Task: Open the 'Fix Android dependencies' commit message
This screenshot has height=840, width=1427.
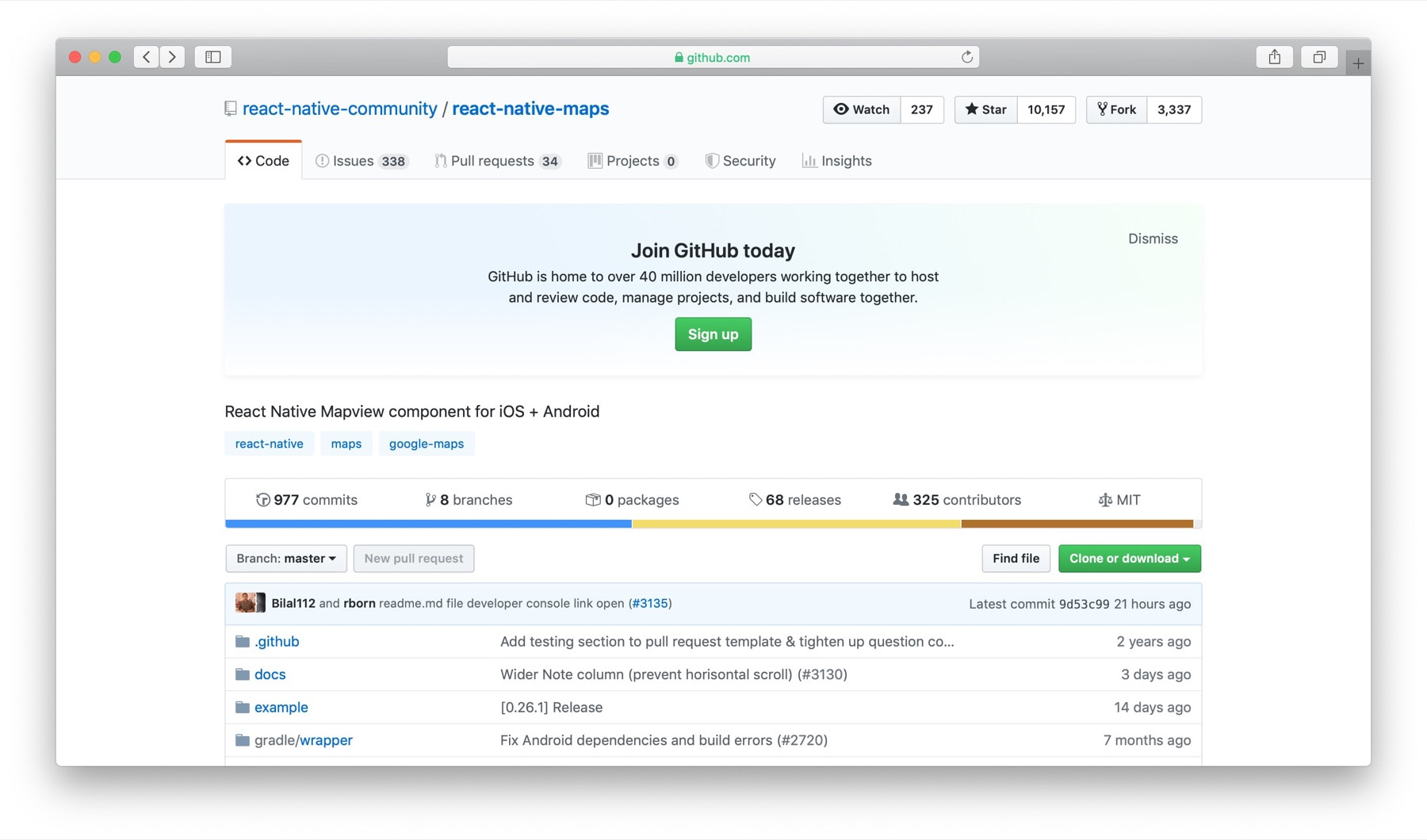Action: click(664, 740)
